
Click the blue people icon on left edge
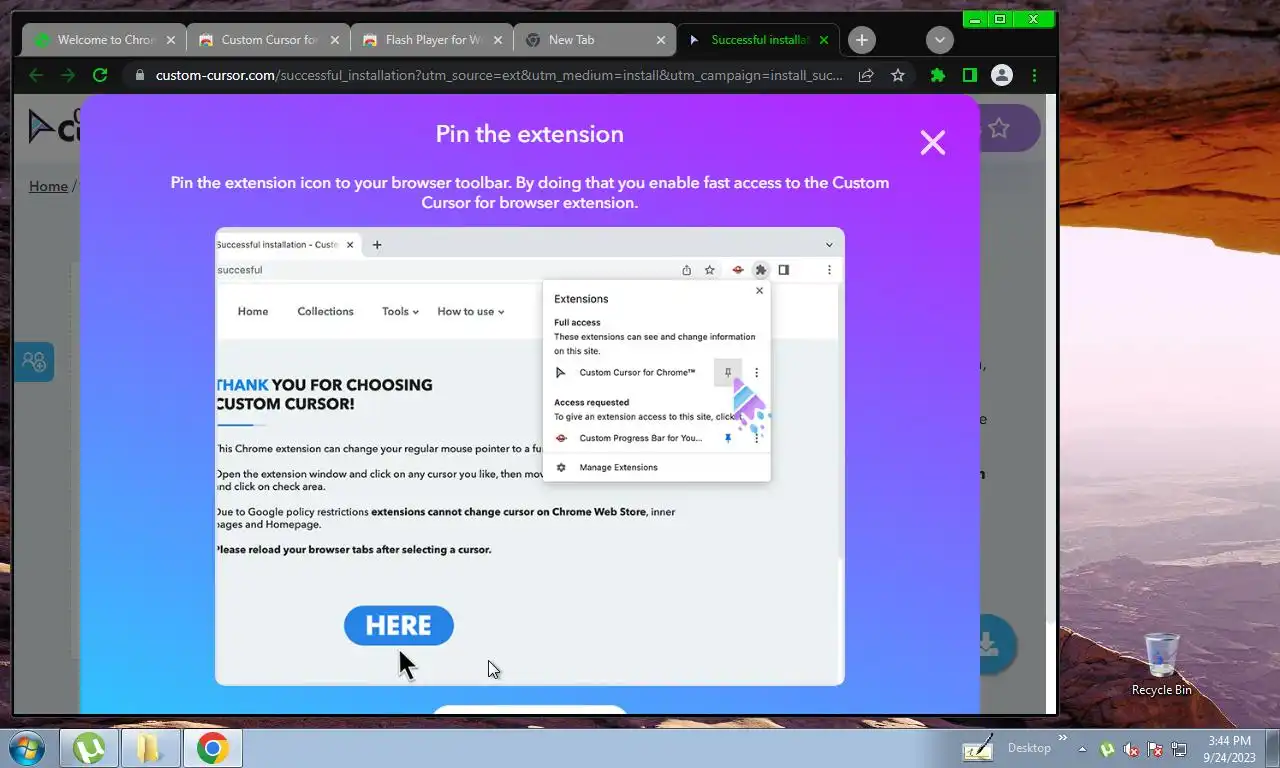pos(34,361)
